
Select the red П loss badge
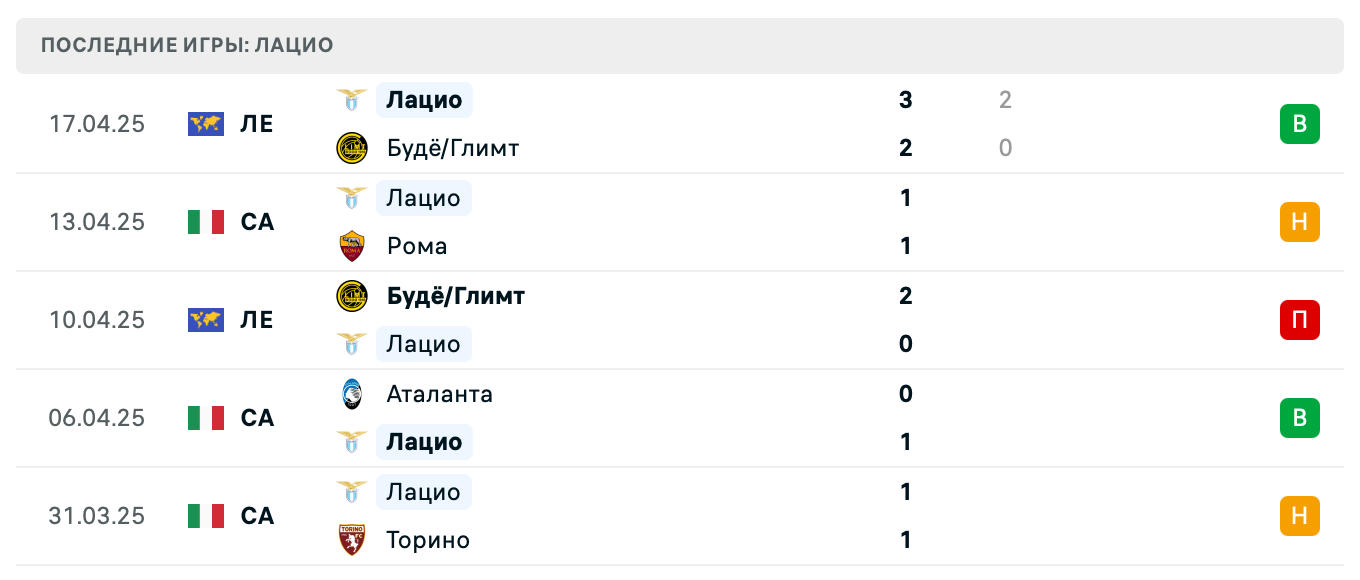pyautogui.click(x=1300, y=320)
